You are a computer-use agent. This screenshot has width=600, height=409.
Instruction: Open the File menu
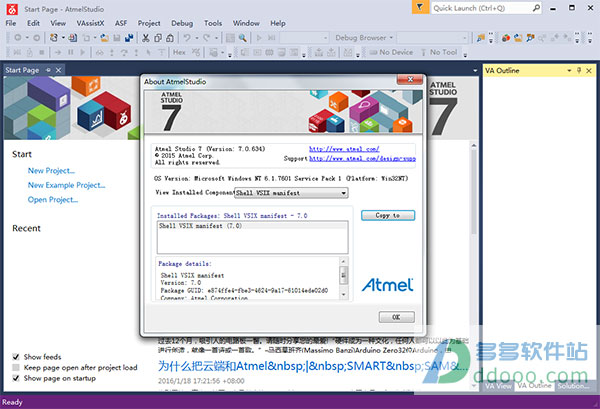point(11,23)
